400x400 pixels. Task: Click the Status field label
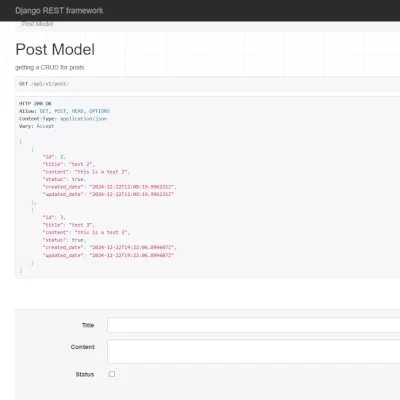click(x=85, y=374)
